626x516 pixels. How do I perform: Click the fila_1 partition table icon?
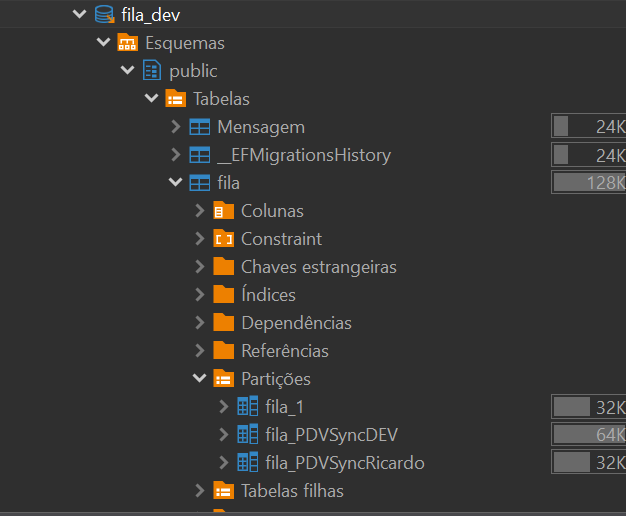pos(247,407)
